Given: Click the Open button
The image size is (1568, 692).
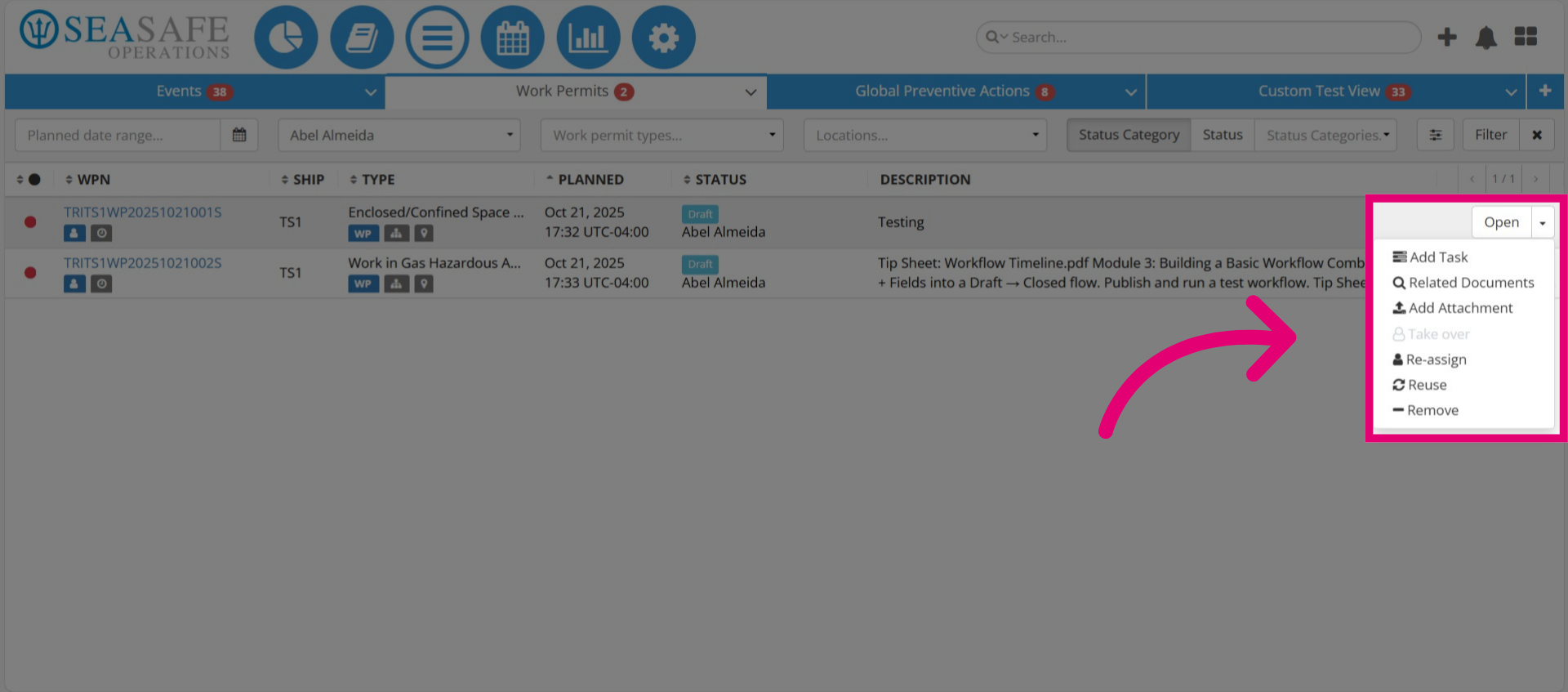Looking at the screenshot, I should point(1501,222).
